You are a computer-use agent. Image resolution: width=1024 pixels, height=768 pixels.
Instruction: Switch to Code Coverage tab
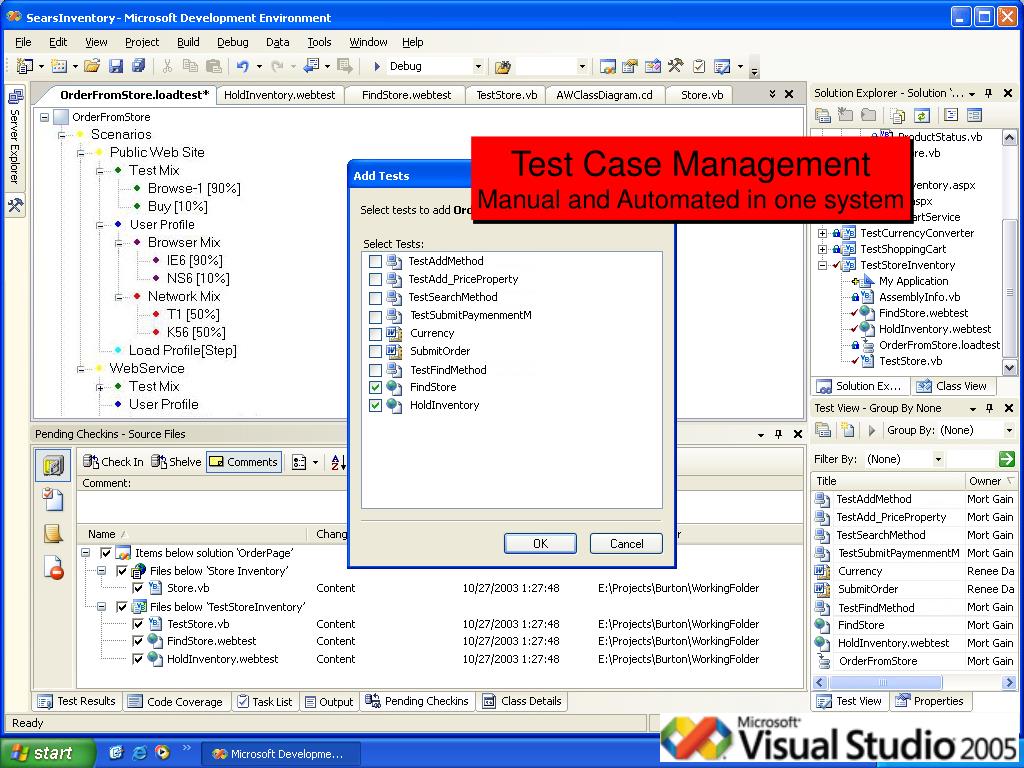click(x=176, y=702)
